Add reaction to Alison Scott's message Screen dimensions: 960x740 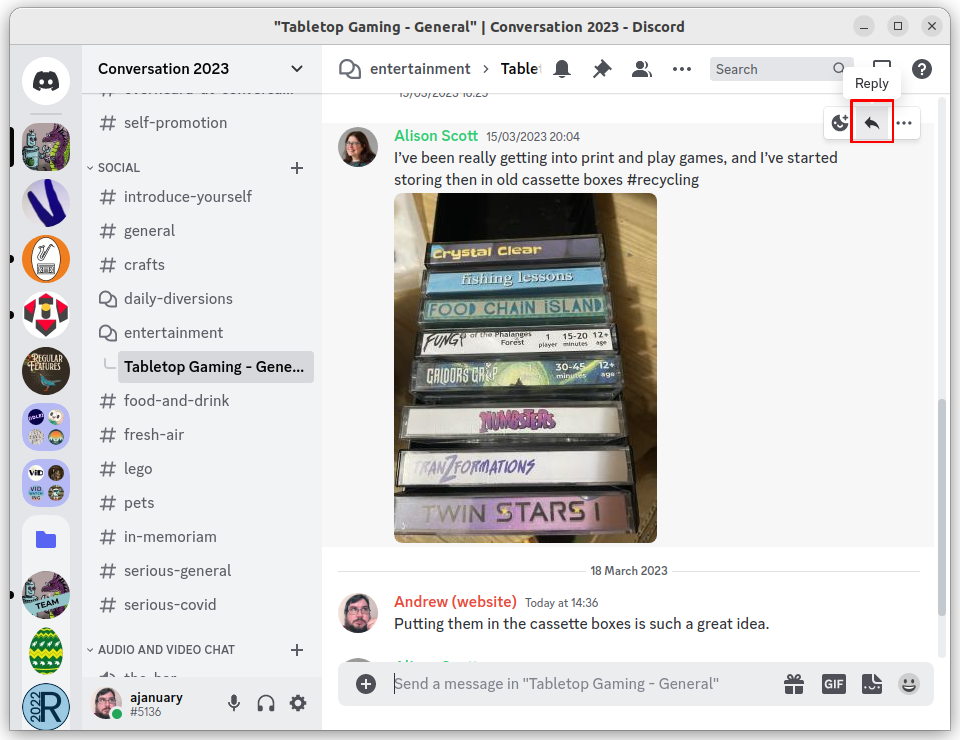click(x=840, y=123)
